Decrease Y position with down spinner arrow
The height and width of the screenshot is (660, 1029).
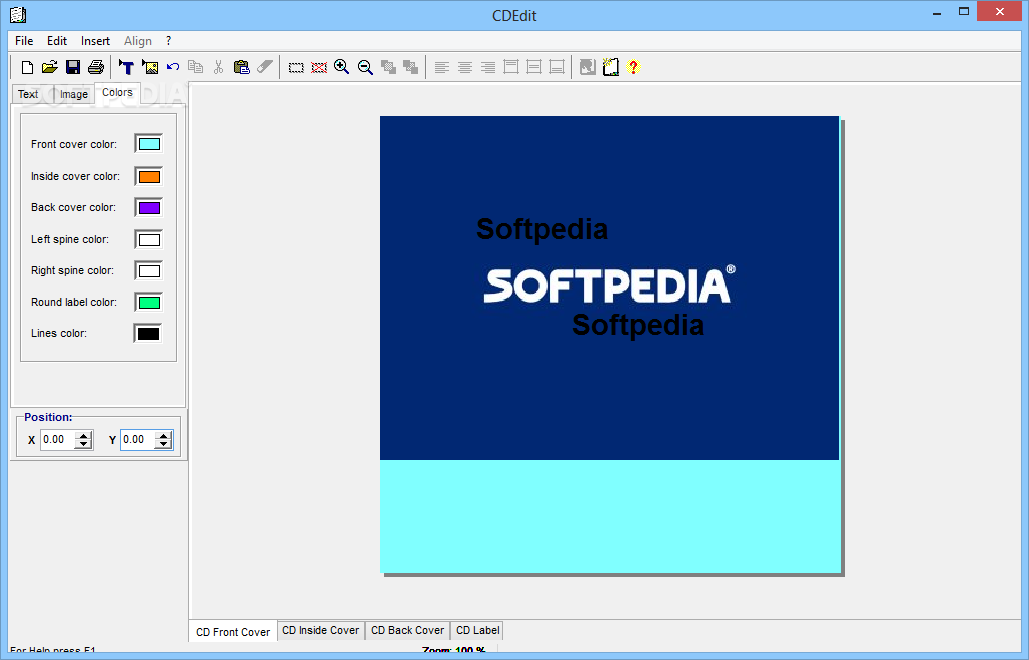point(163,444)
